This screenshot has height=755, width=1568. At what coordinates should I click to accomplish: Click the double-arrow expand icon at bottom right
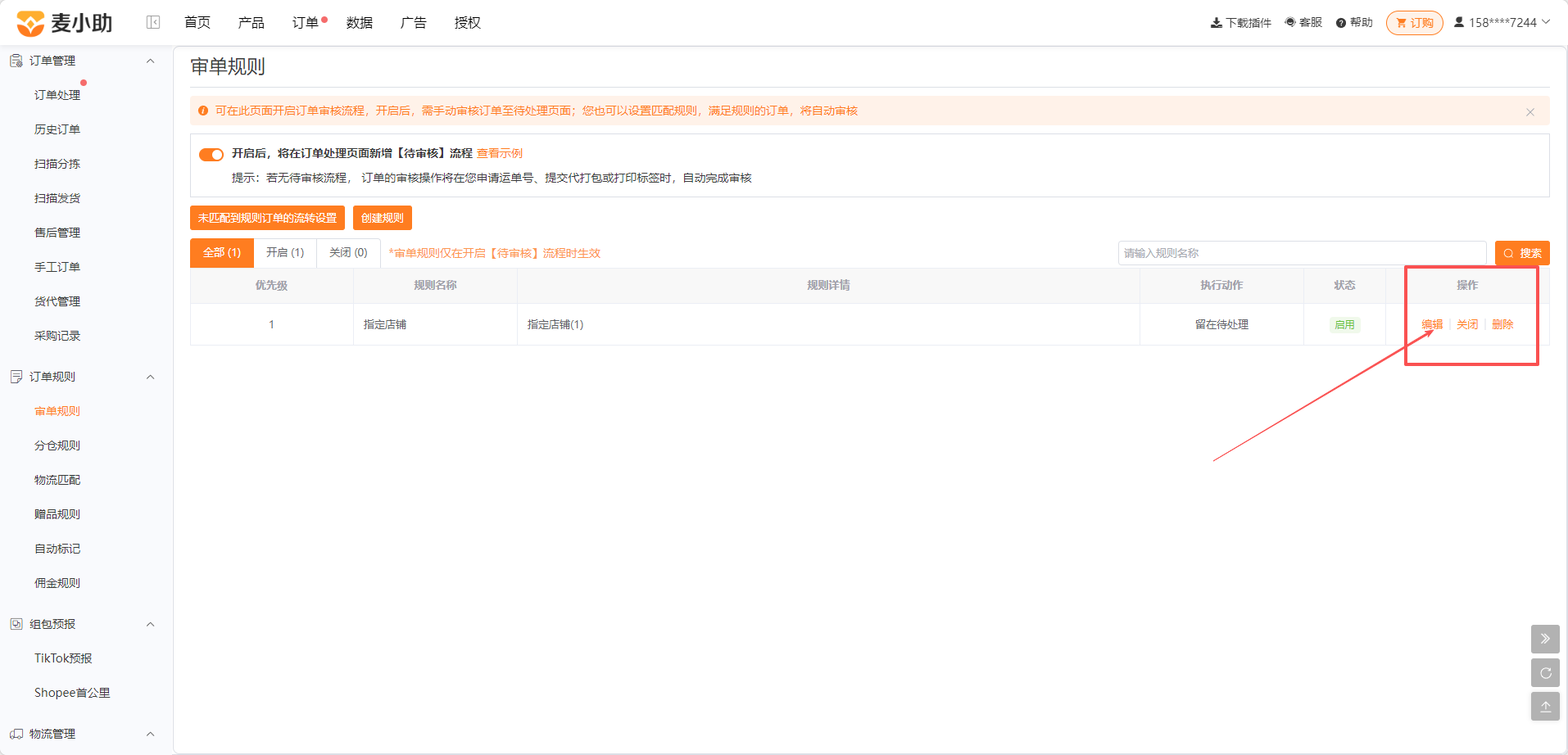point(1545,639)
